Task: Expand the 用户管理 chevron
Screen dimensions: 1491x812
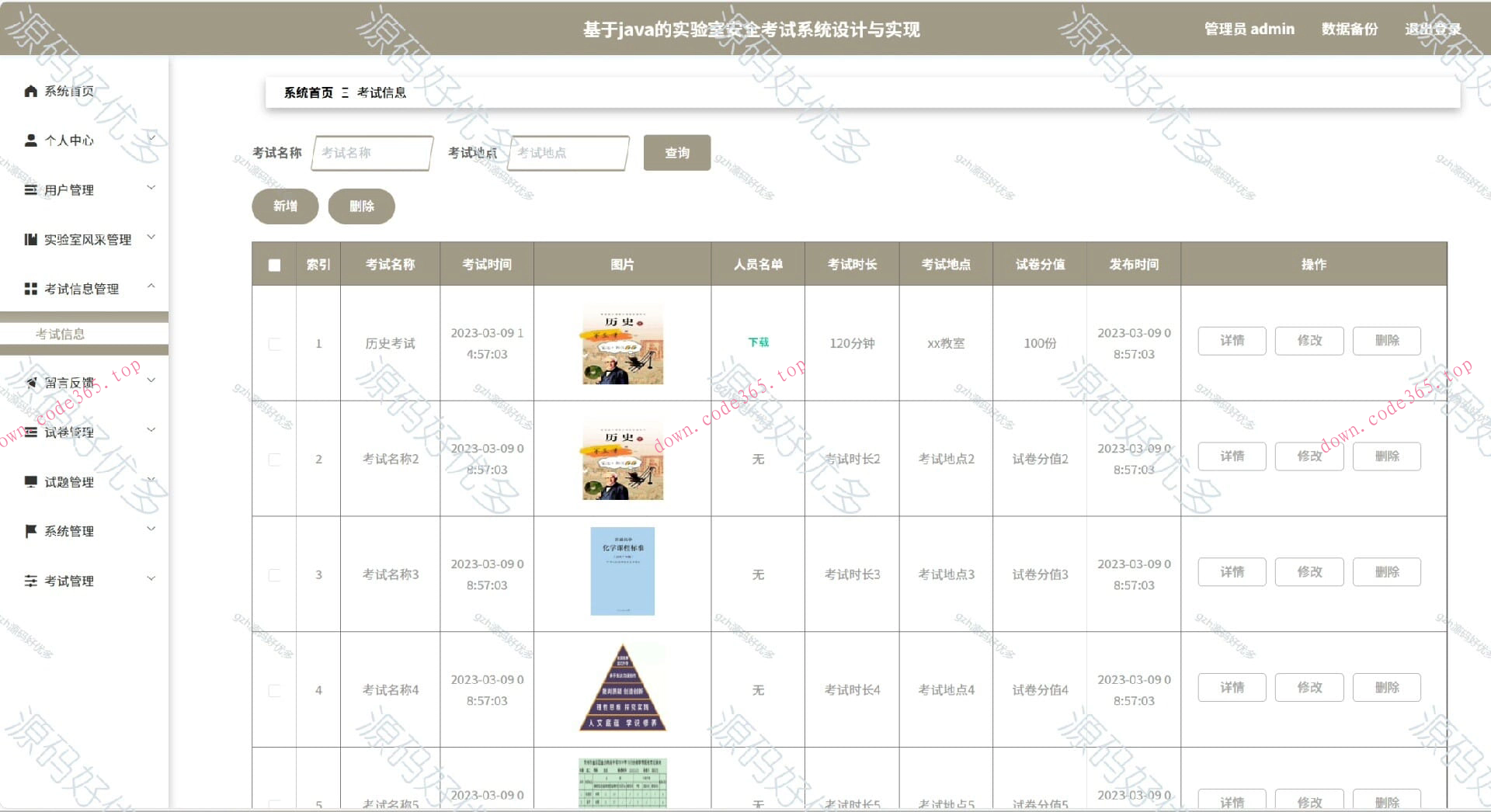Action: pos(151,187)
